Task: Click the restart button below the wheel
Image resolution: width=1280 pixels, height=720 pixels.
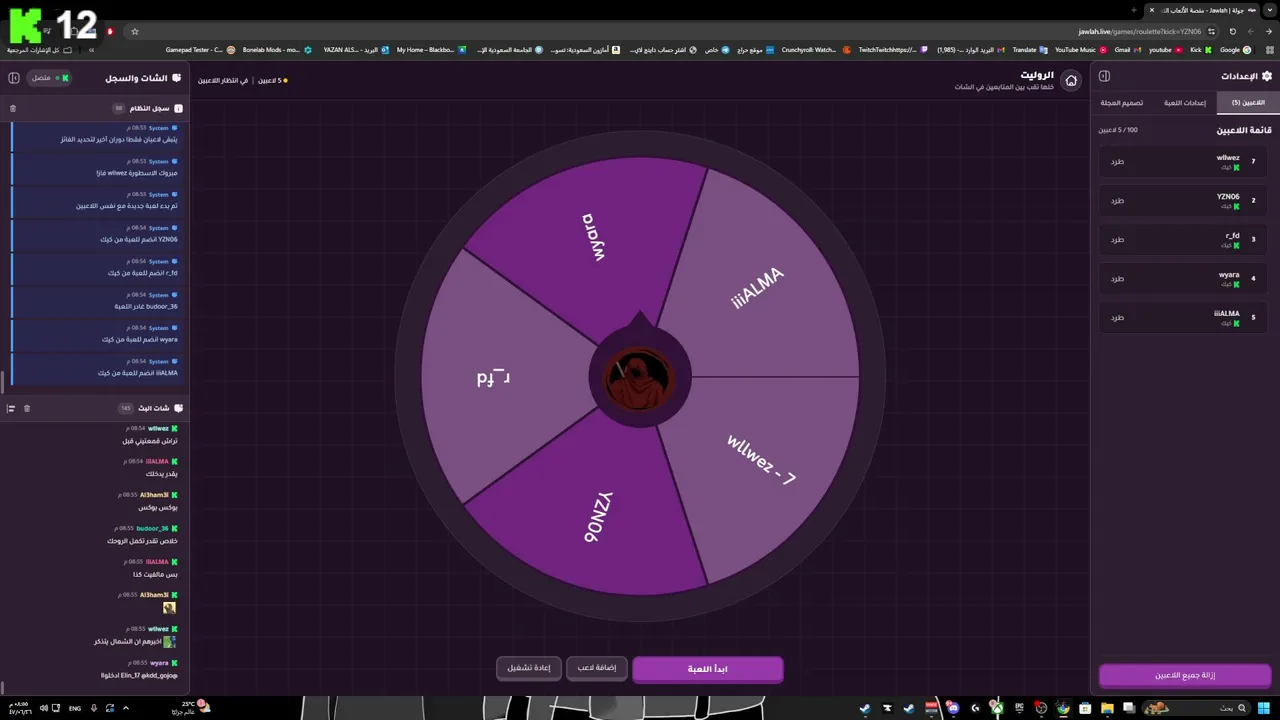Action: click(x=528, y=668)
